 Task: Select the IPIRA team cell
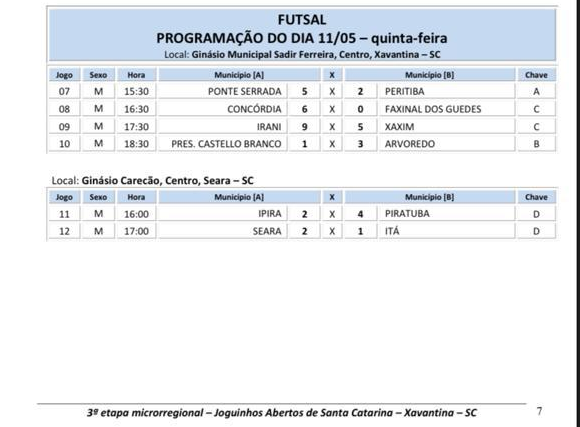pos(223,214)
